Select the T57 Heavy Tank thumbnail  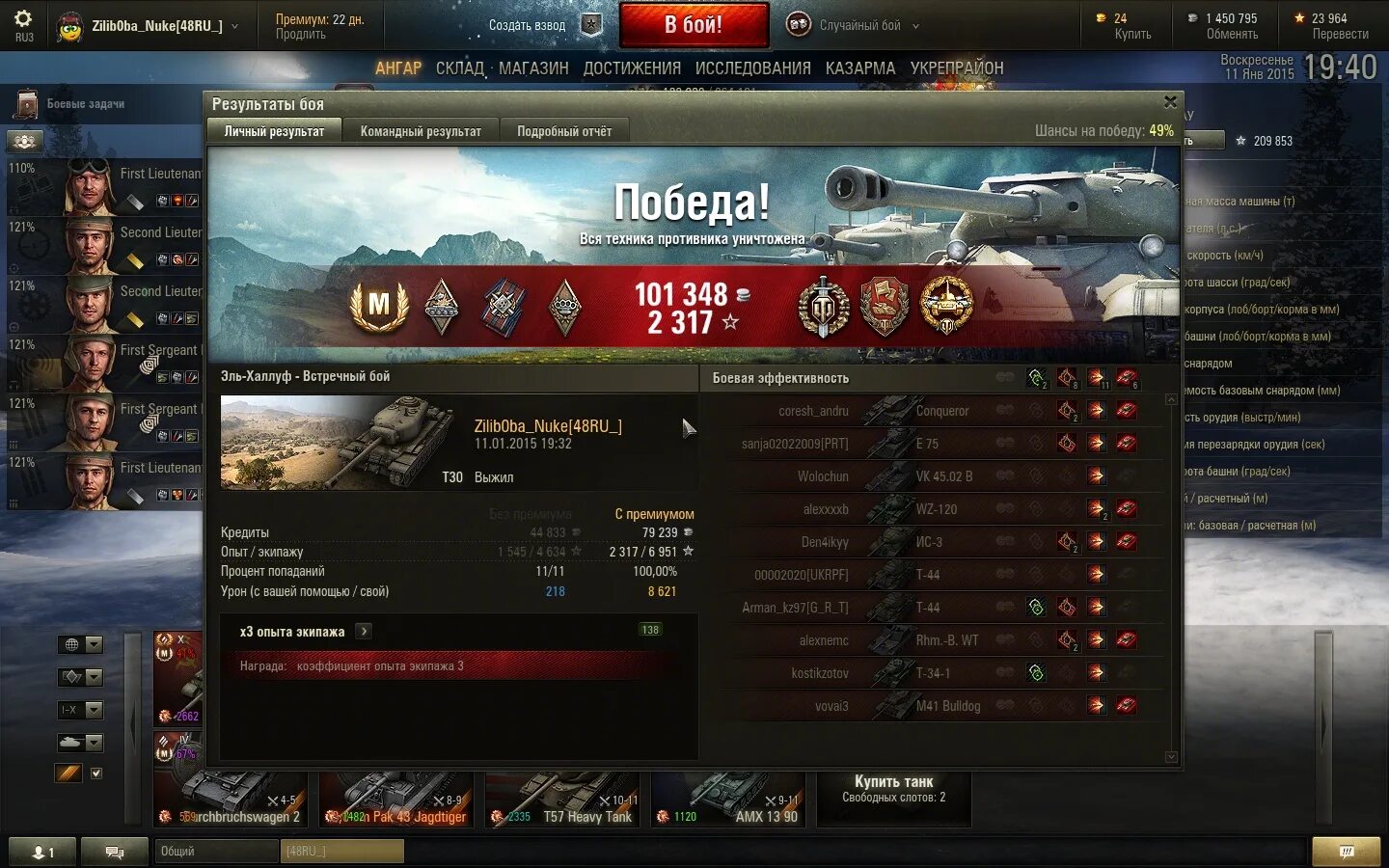coord(565,799)
